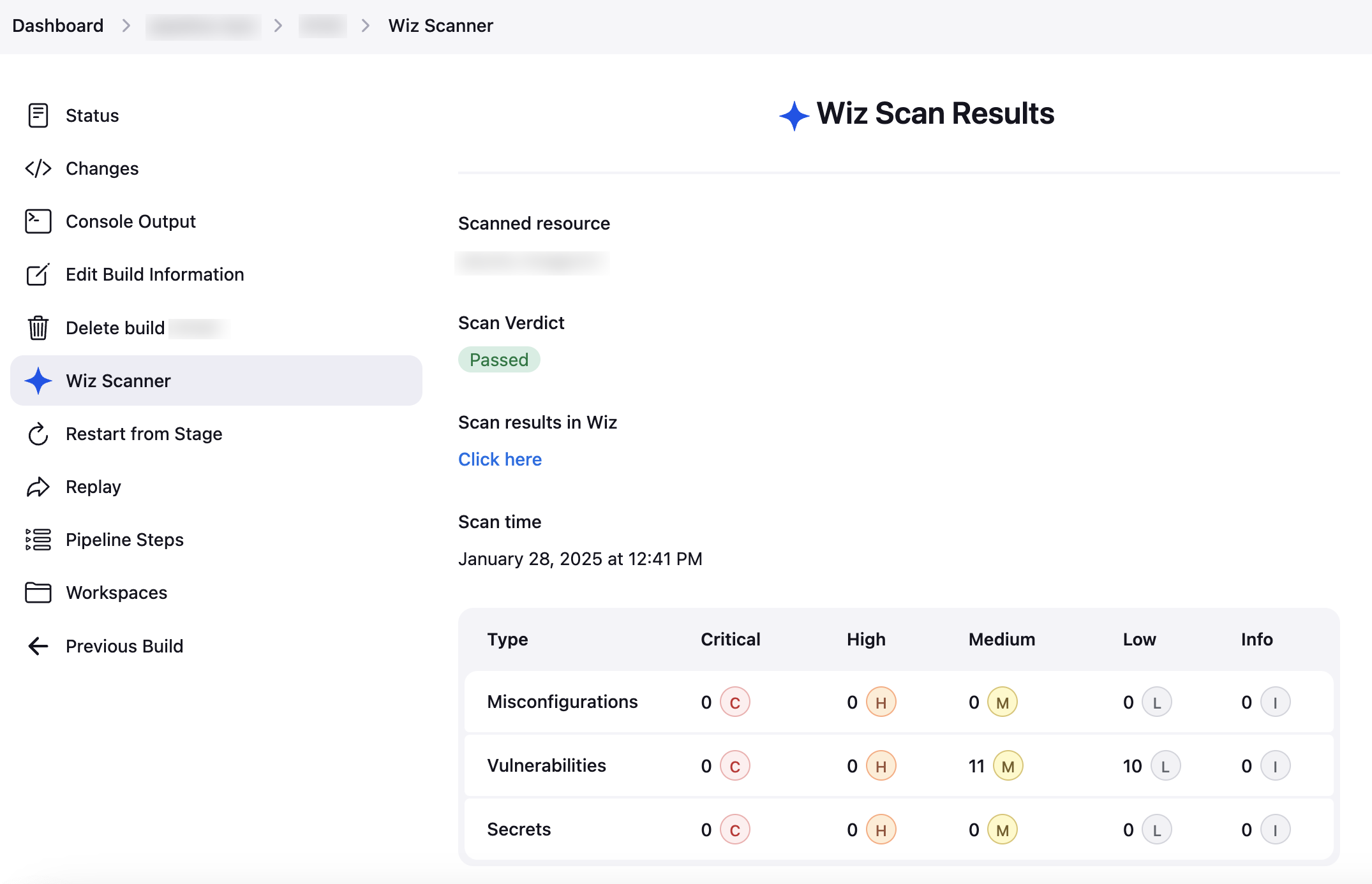The width and height of the screenshot is (1372, 884).
Task: Click scan time 'January 28, 2025 at 12:41 PM'
Action: click(580, 559)
